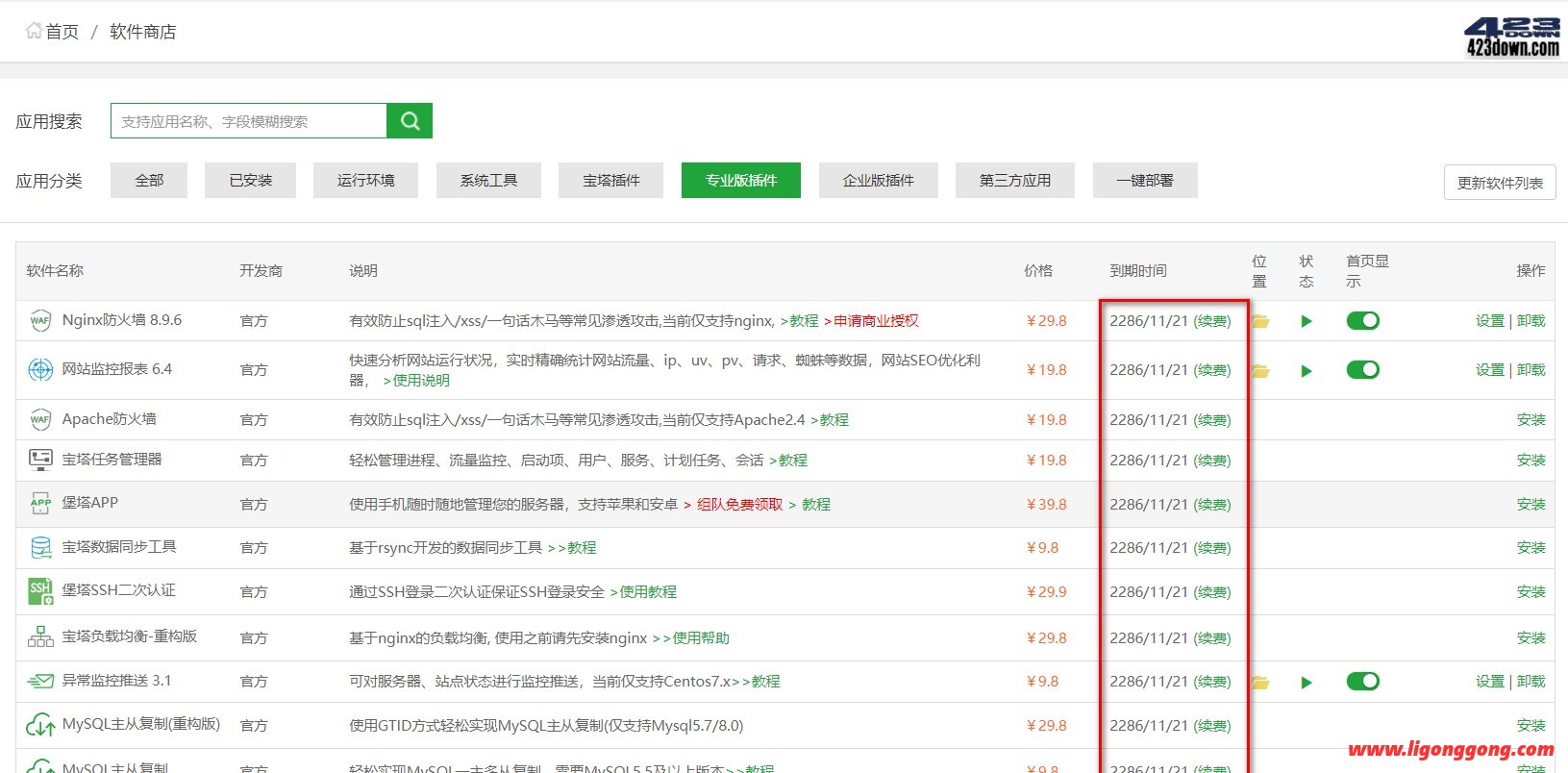
Task: Click 设置 for Nginx防火墙
Action: pyautogui.click(x=1490, y=321)
